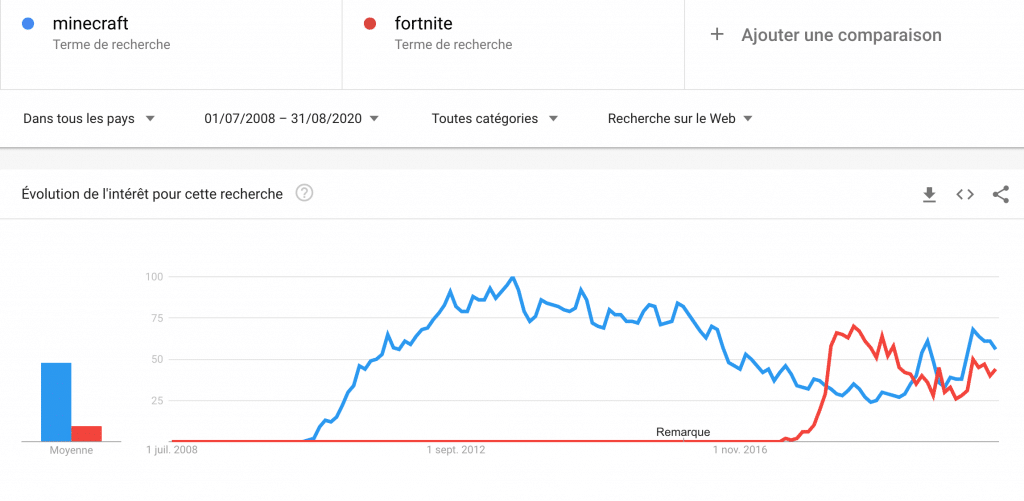The height and width of the screenshot is (501, 1024).
Task: Click the red fortnite average bar
Action: [87, 433]
